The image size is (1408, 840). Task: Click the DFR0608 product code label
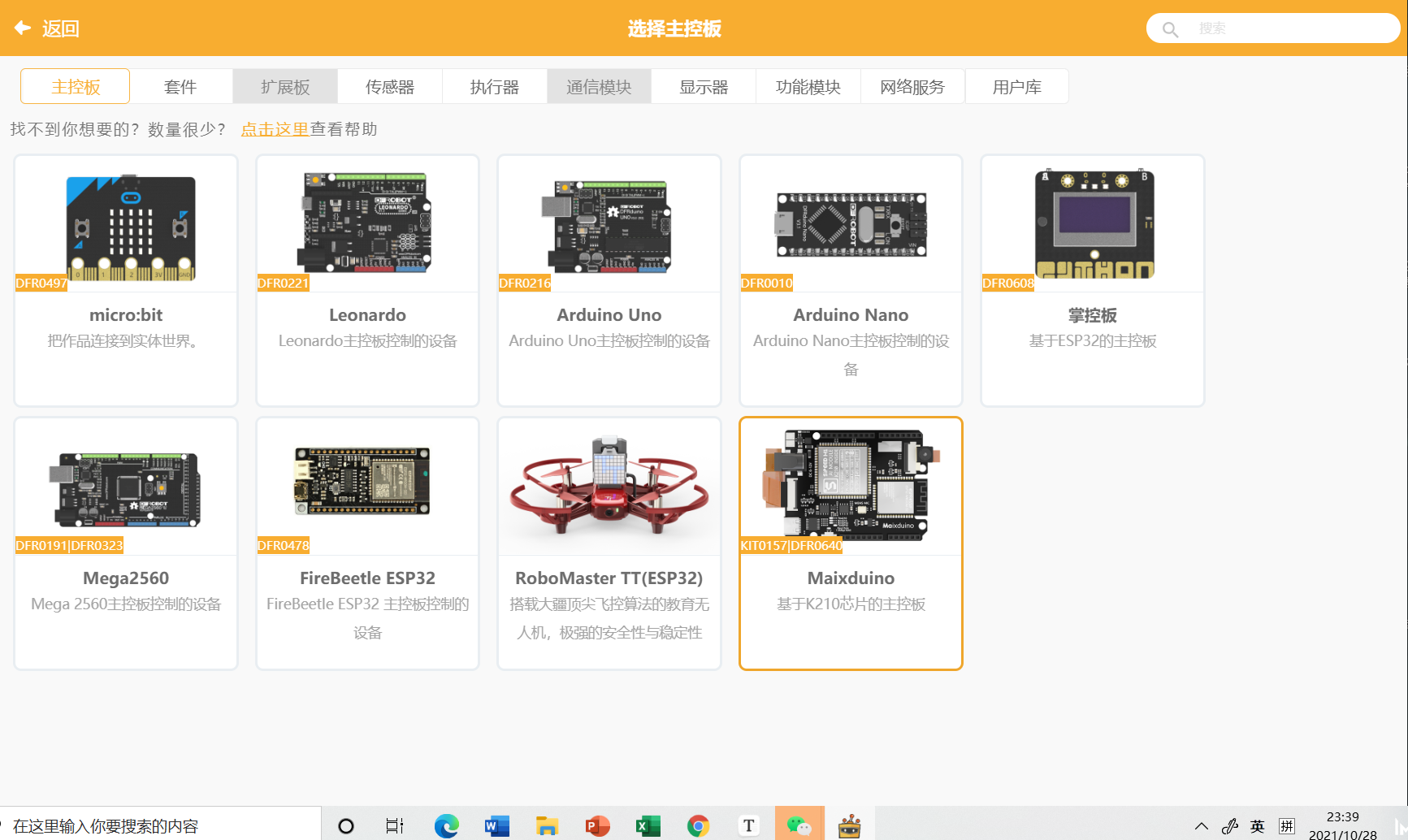pos(1008,283)
